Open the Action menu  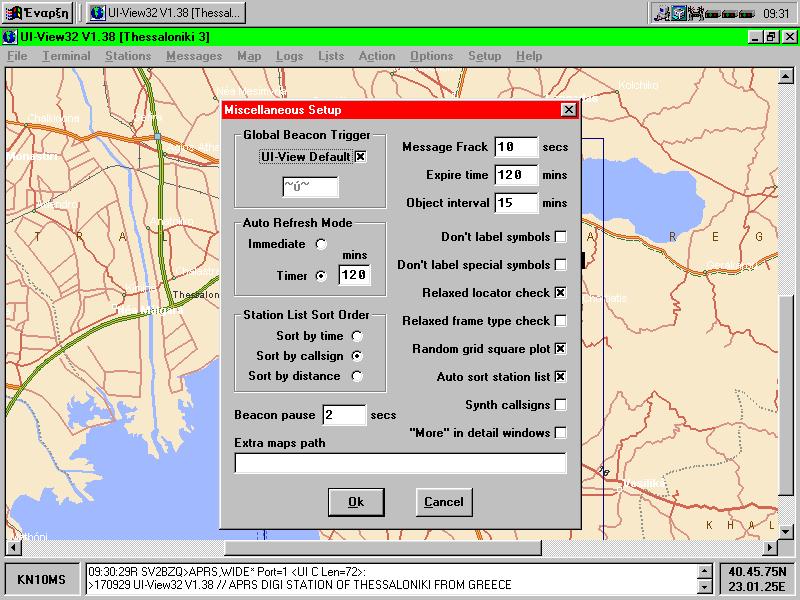point(377,56)
